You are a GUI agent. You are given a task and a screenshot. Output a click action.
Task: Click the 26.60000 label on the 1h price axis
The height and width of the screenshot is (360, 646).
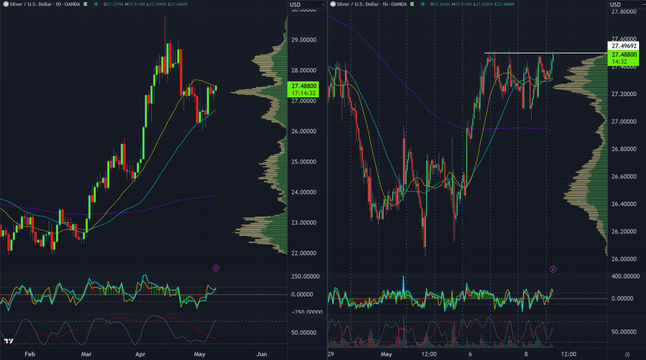click(624, 176)
